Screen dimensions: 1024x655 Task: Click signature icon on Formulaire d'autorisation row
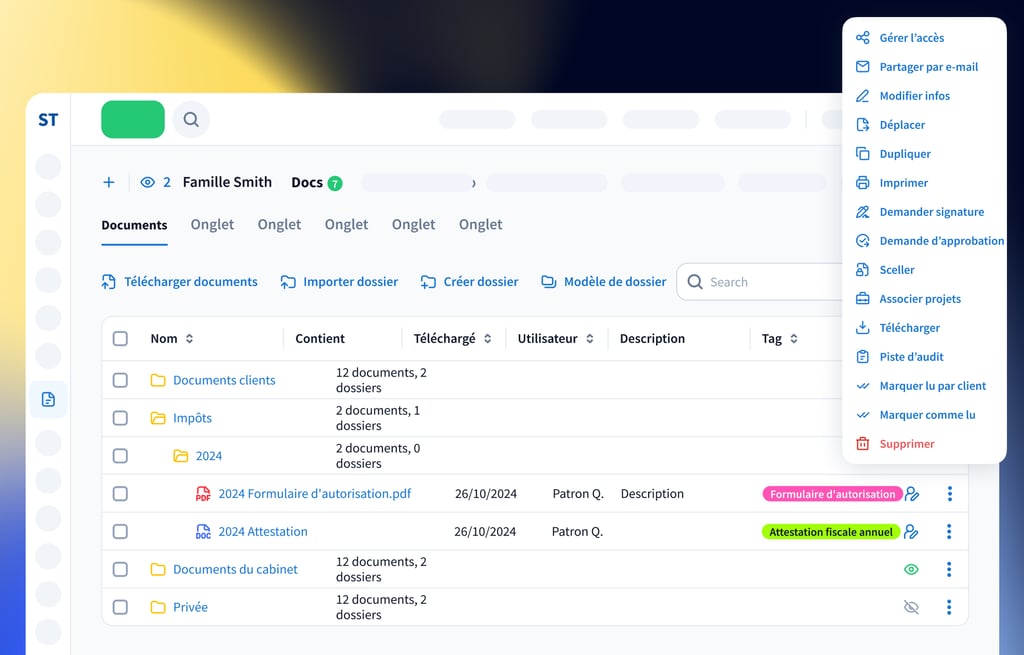click(911, 494)
